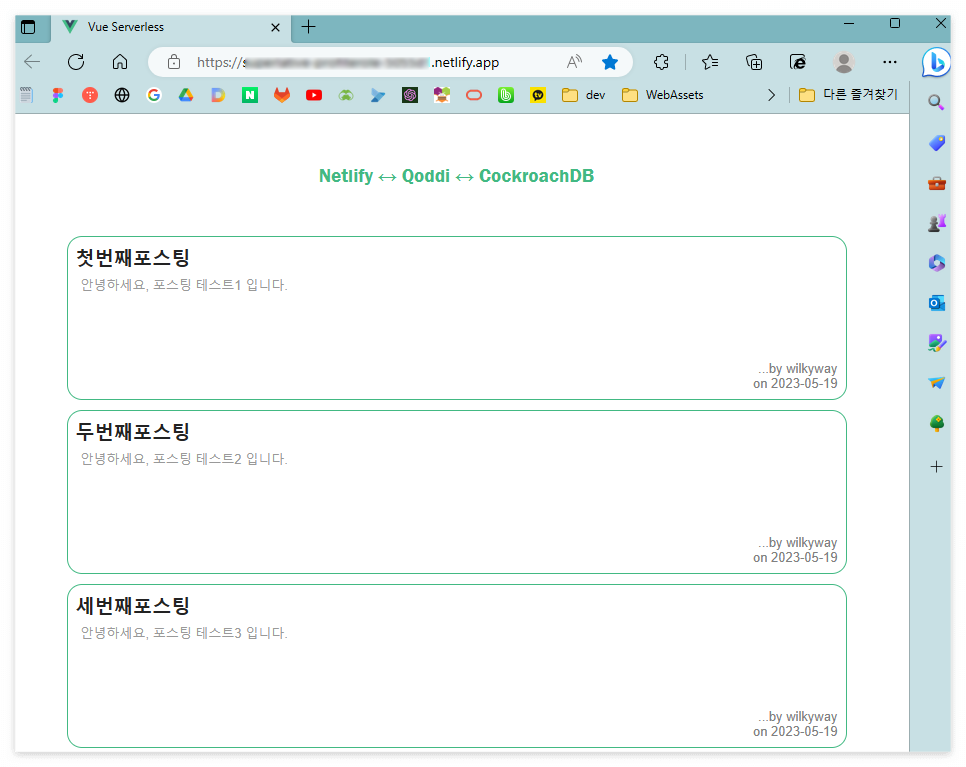This screenshot has height=767, width=966.
Task: Open the WebAssets bookmarks folder
Action: click(x=662, y=95)
